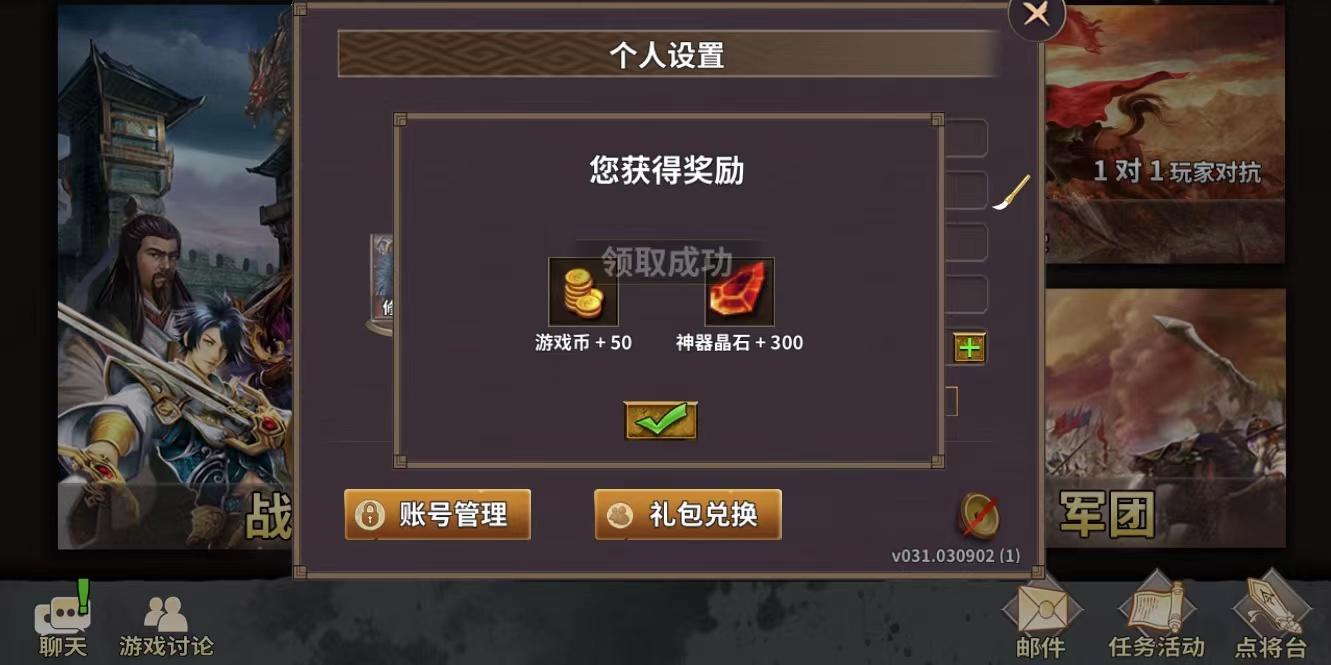This screenshot has height=665, width=1331.
Task: Open the 军团 legion banner
Action: [x=1165, y=419]
